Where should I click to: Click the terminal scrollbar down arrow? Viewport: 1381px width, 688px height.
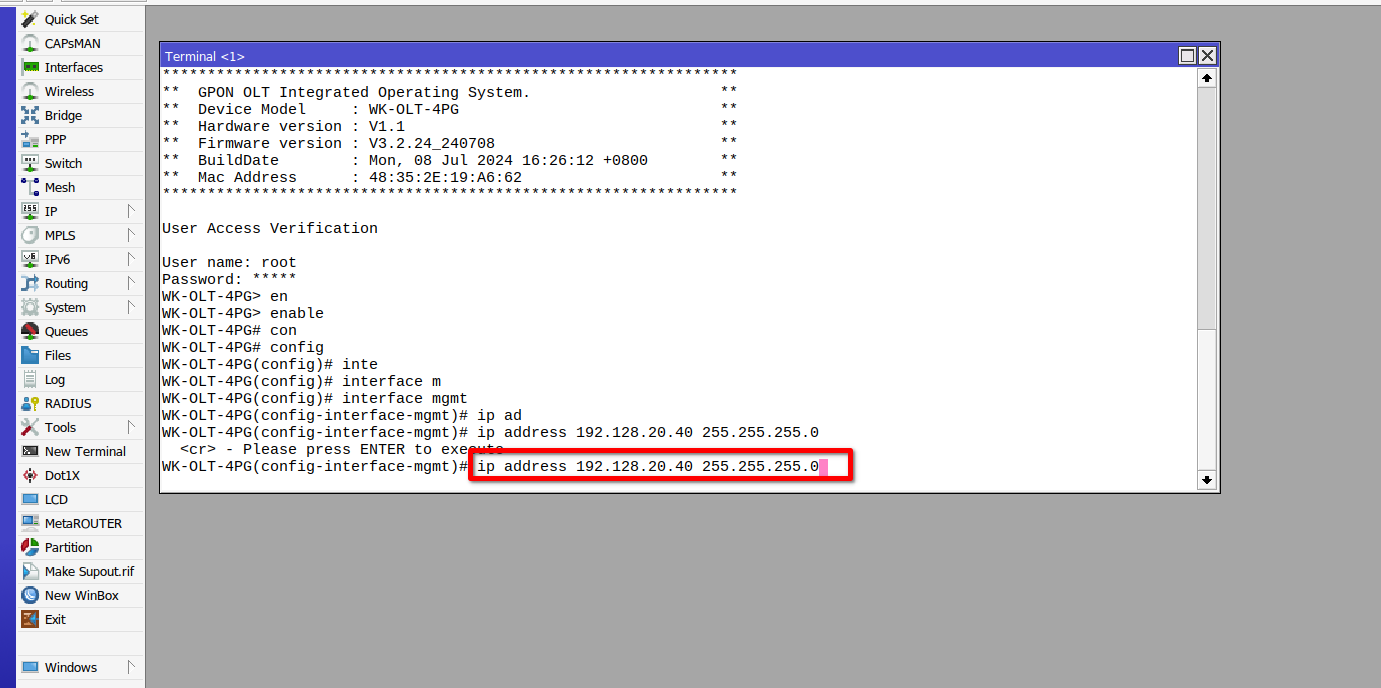coord(1207,481)
